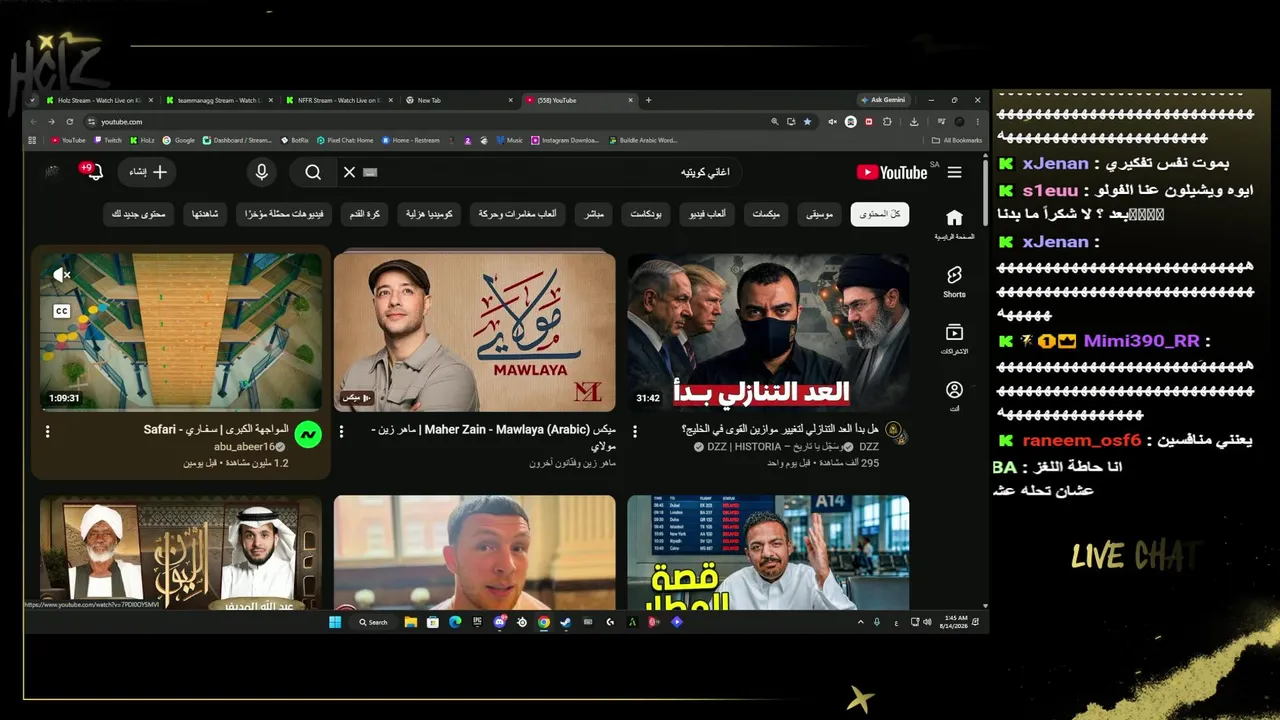
Task: Show hidden system tray icons
Action: [x=860, y=622]
